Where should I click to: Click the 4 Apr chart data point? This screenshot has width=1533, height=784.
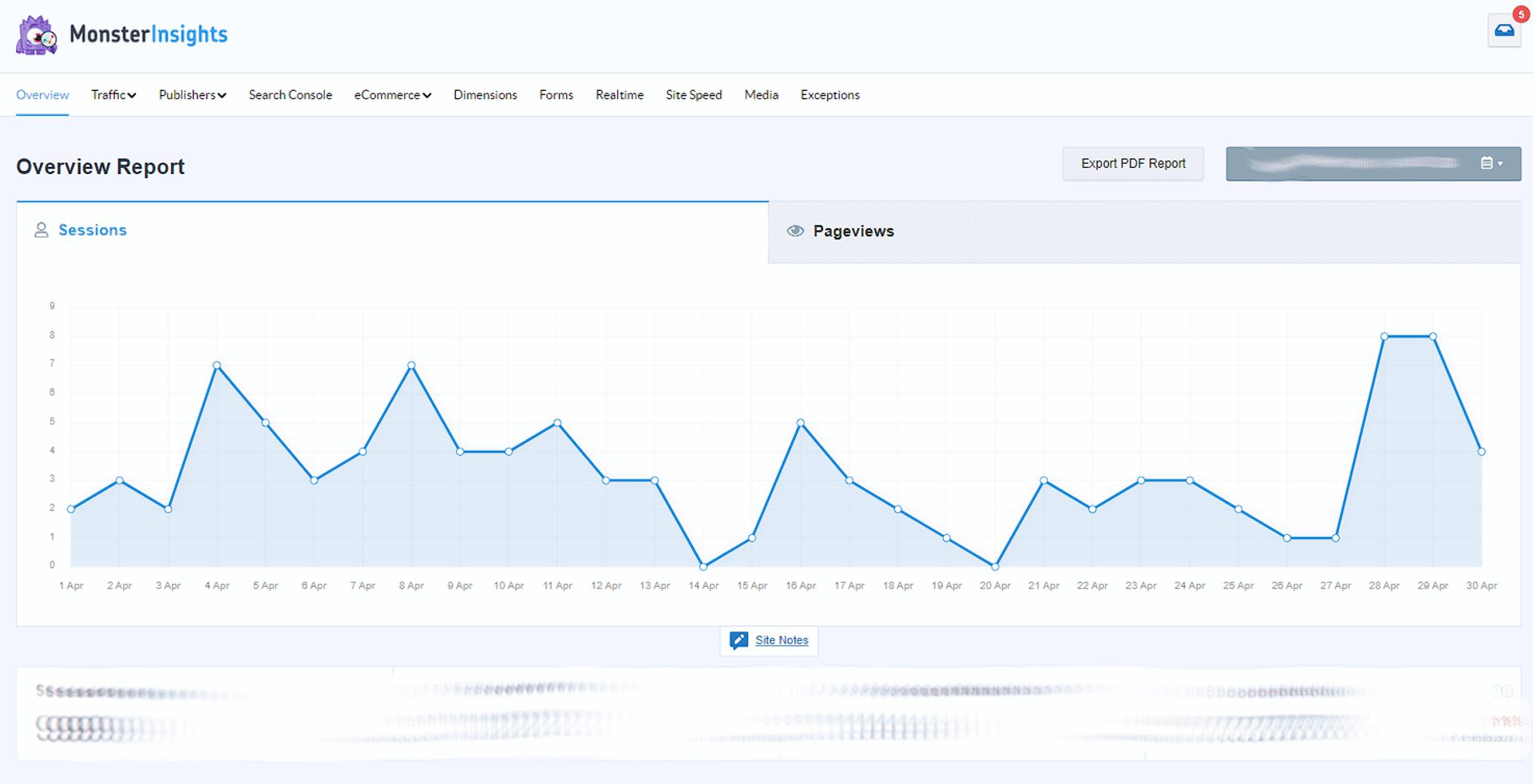[x=216, y=366]
